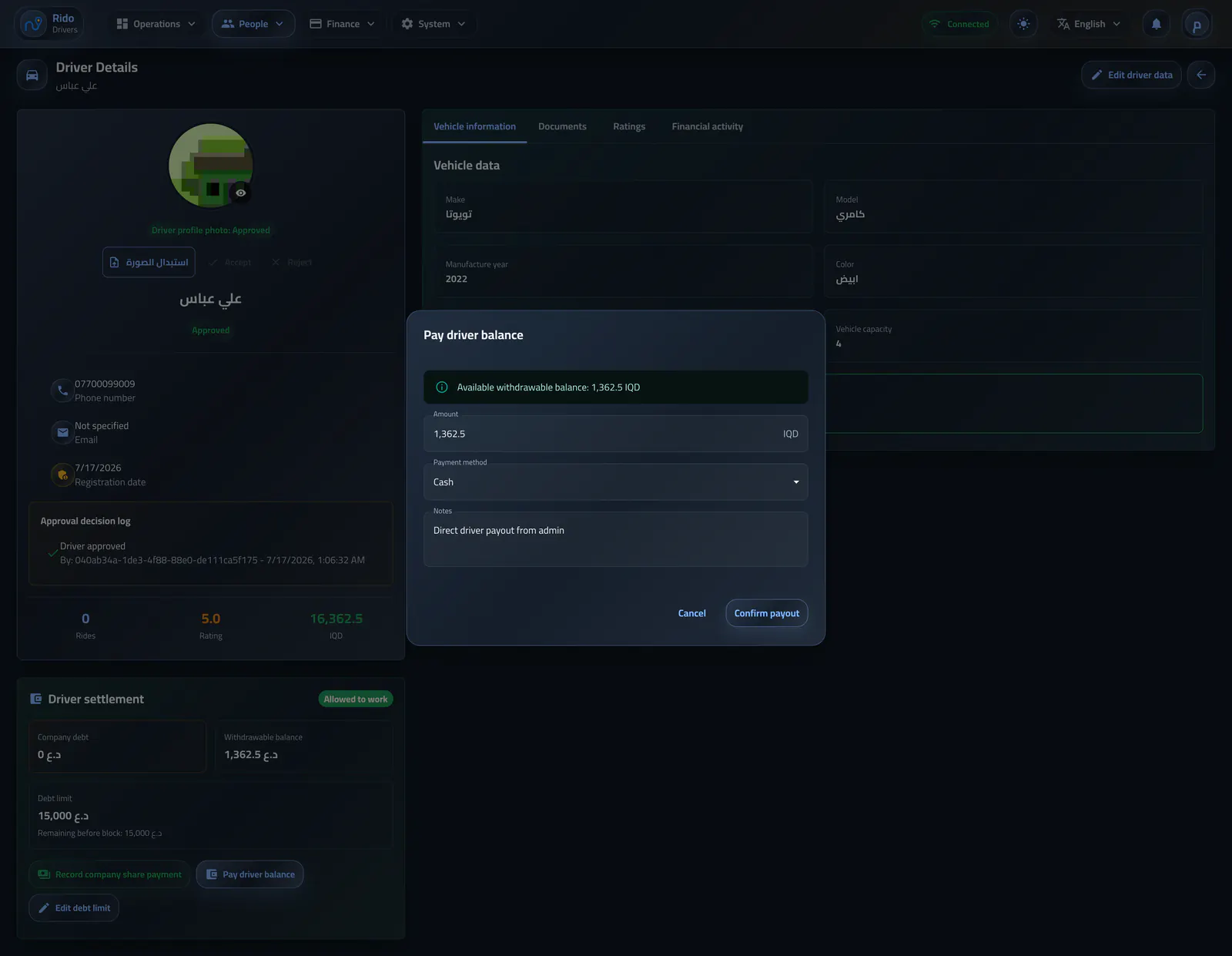Open the notifications bell icon
Screen dimensions: 1232x956
tap(1156, 24)
